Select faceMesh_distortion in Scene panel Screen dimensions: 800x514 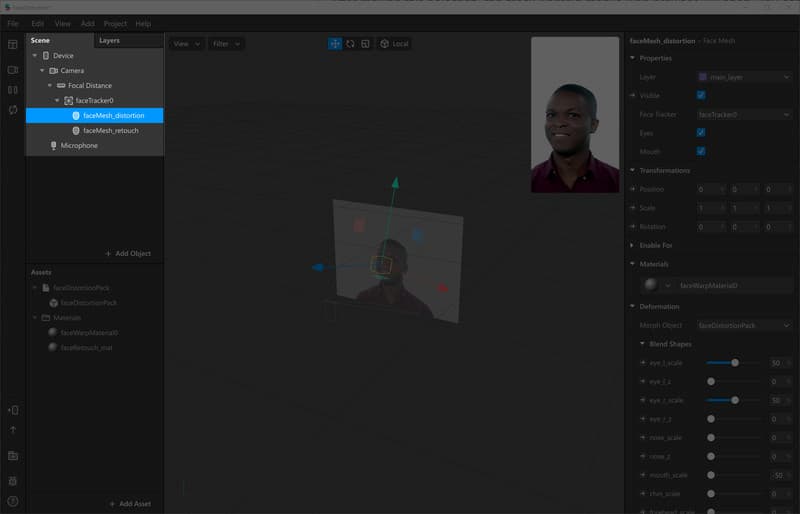(x=94, y=115)
